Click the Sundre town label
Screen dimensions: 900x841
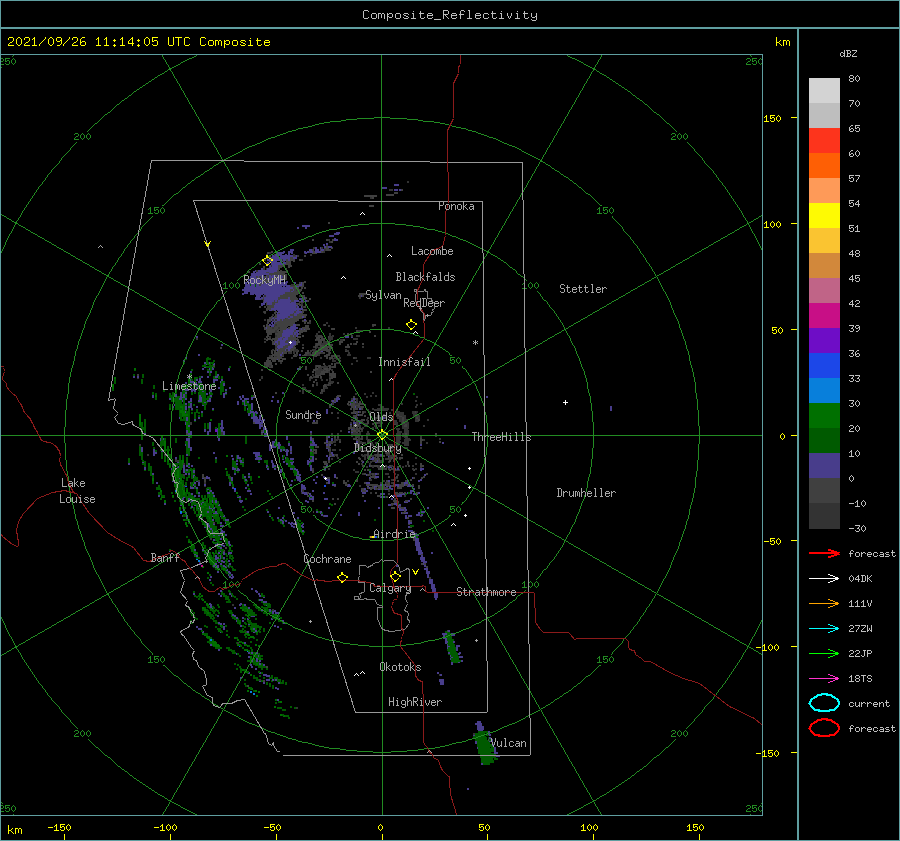click(x=303, y=414)
